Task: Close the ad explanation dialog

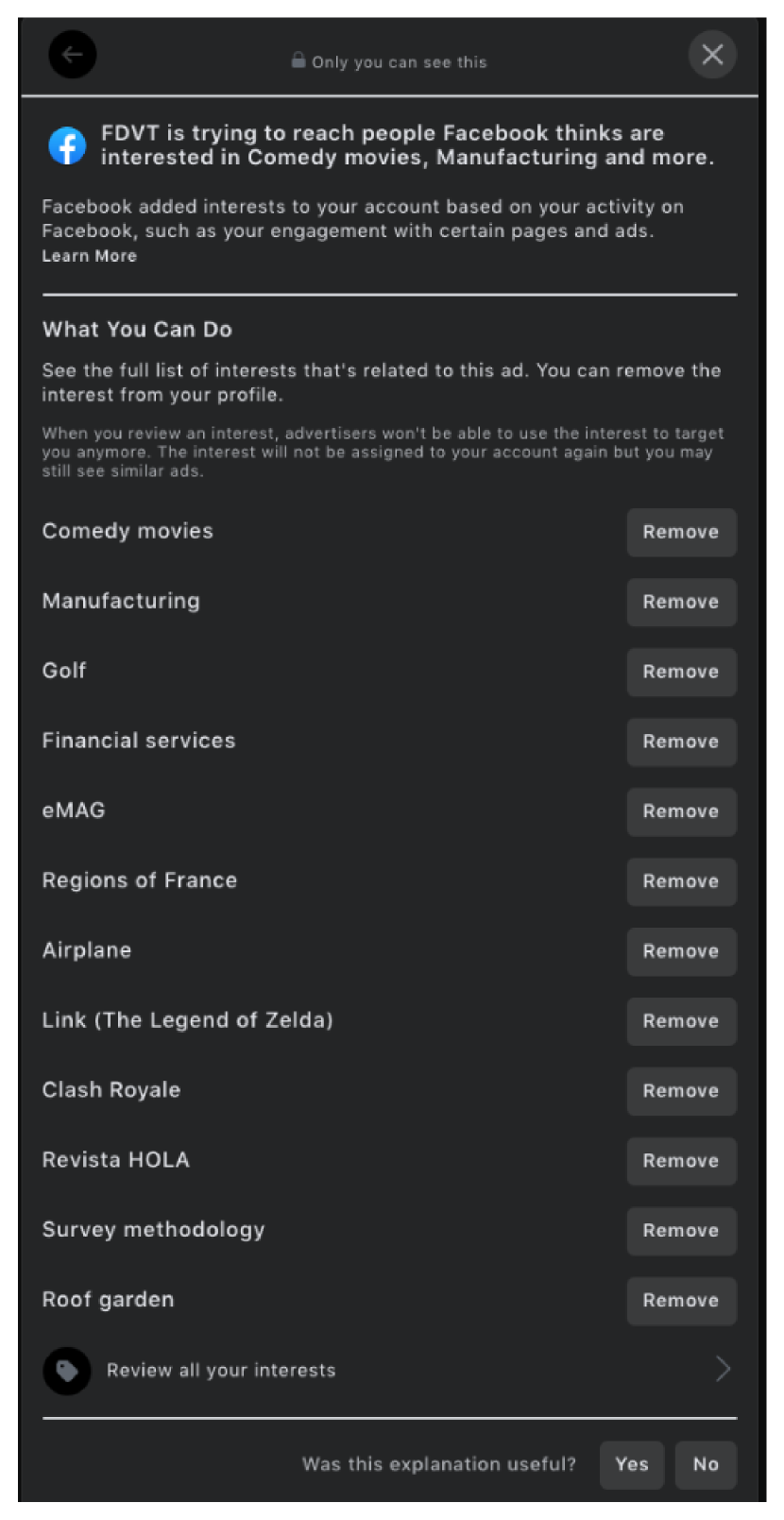Action: tap(712, 55)
